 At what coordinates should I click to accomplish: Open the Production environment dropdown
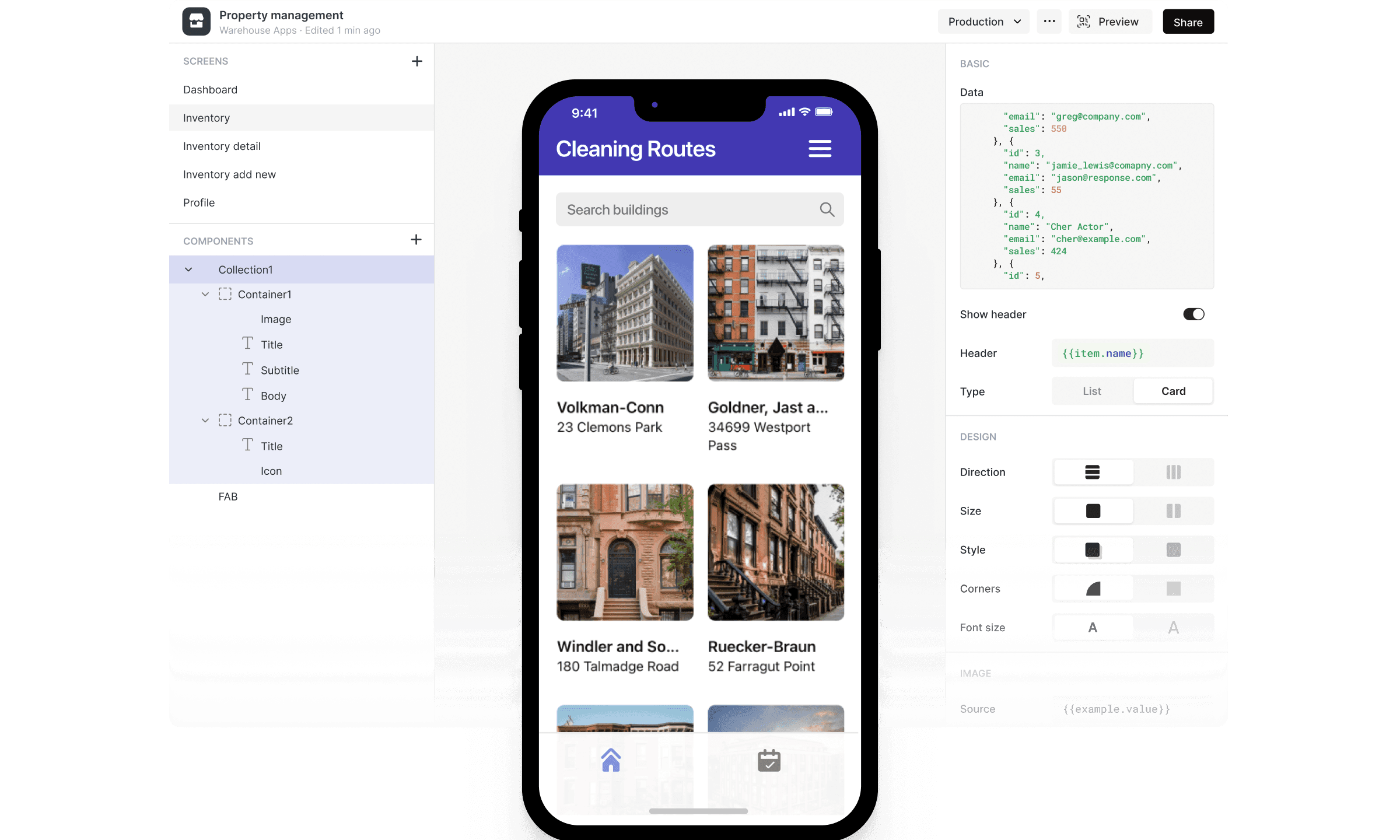coord(984,21)
